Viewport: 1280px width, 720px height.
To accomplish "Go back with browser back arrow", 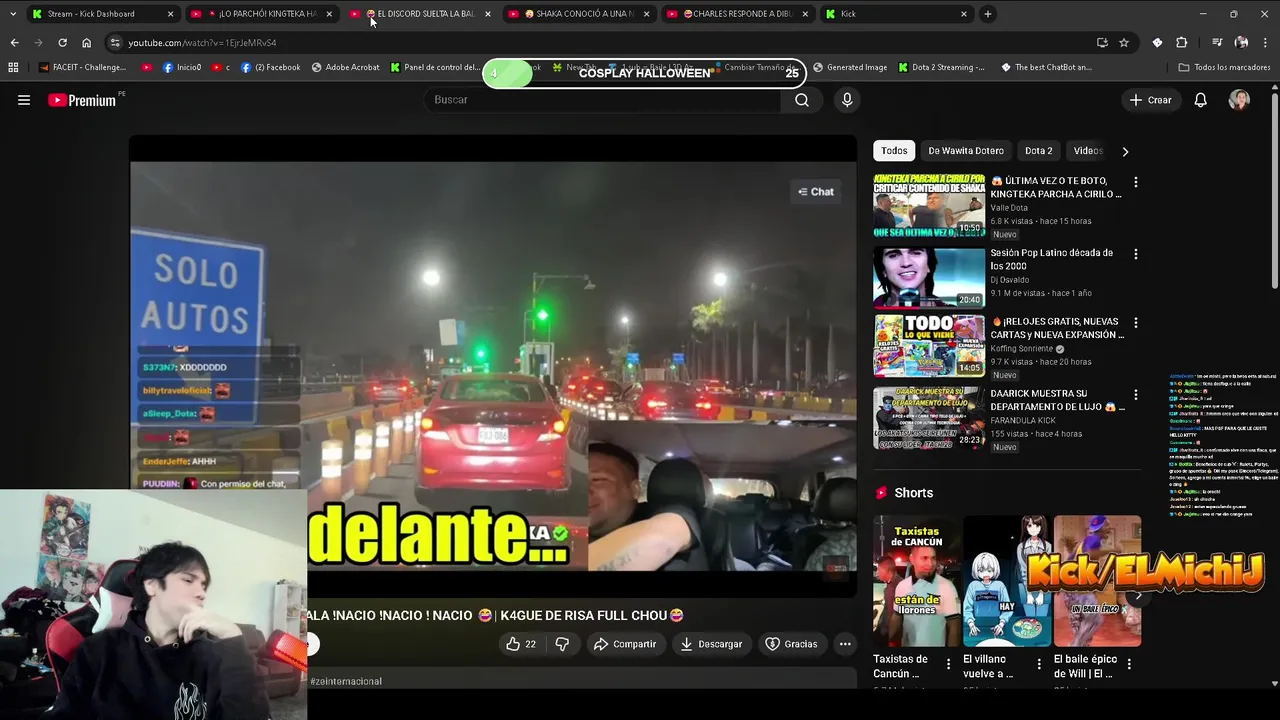I will point(14,43).
